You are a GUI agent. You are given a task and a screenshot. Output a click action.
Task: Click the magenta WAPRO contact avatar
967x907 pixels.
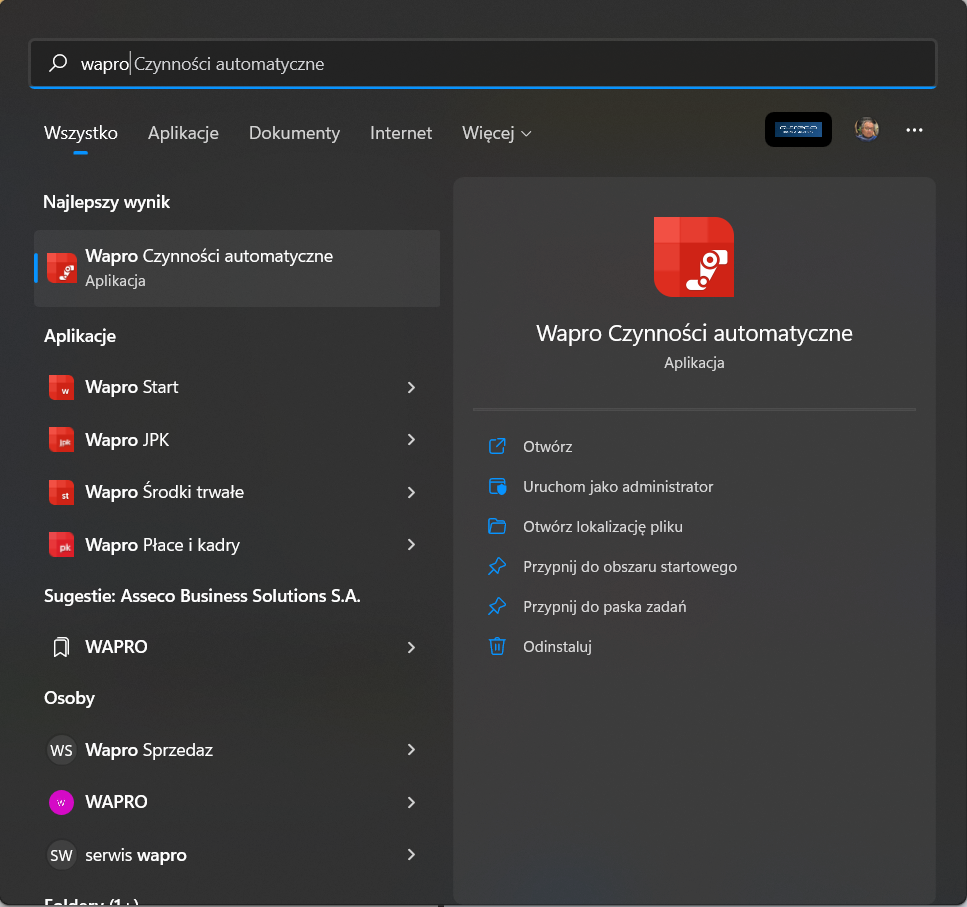coord(61,802)
